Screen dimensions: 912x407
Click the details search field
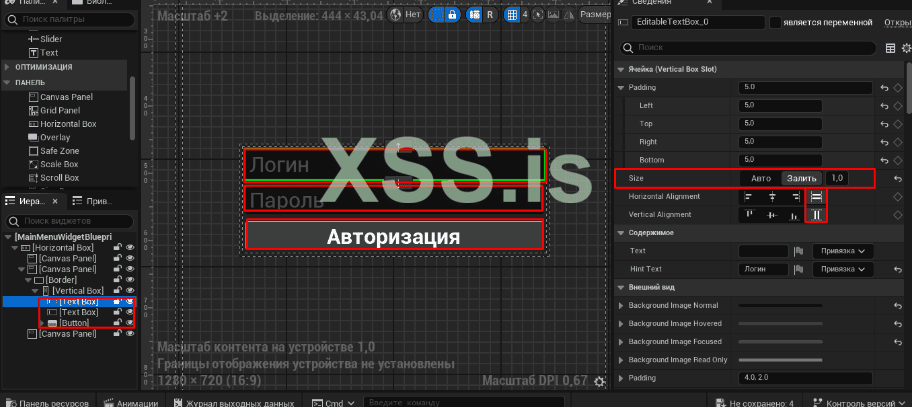click(x=747, y=48)
